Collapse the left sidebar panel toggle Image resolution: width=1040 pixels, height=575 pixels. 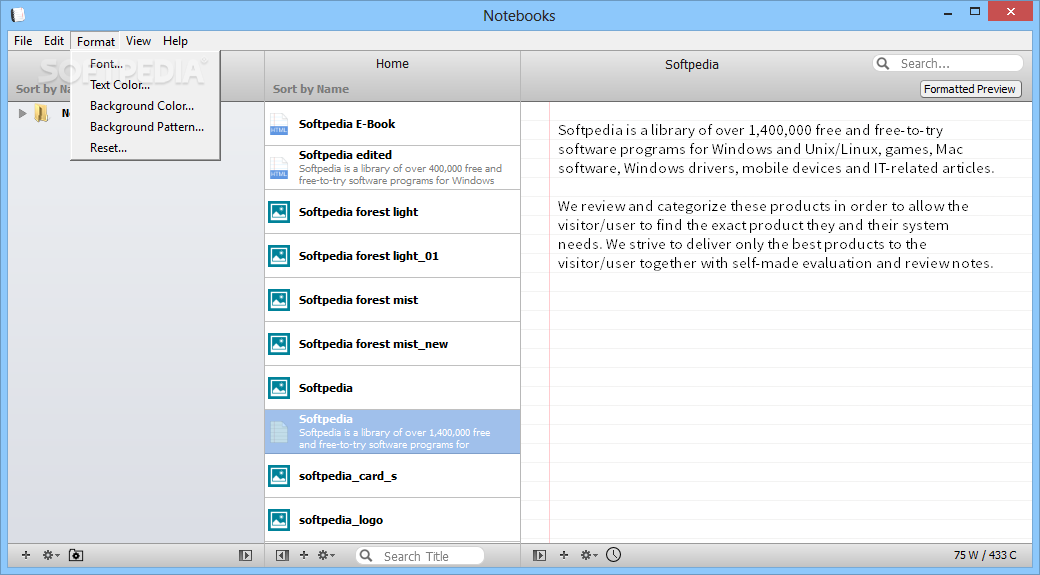(245, 556)
